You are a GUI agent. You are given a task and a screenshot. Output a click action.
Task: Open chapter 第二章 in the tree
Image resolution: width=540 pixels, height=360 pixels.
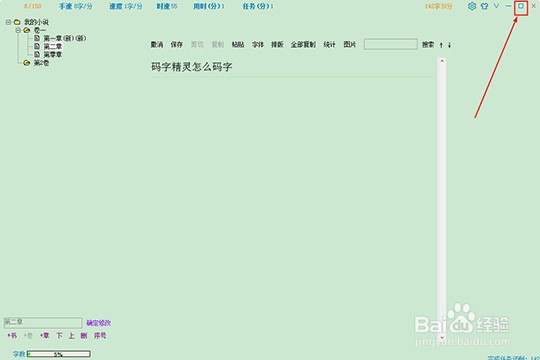(x=53, y=47)
